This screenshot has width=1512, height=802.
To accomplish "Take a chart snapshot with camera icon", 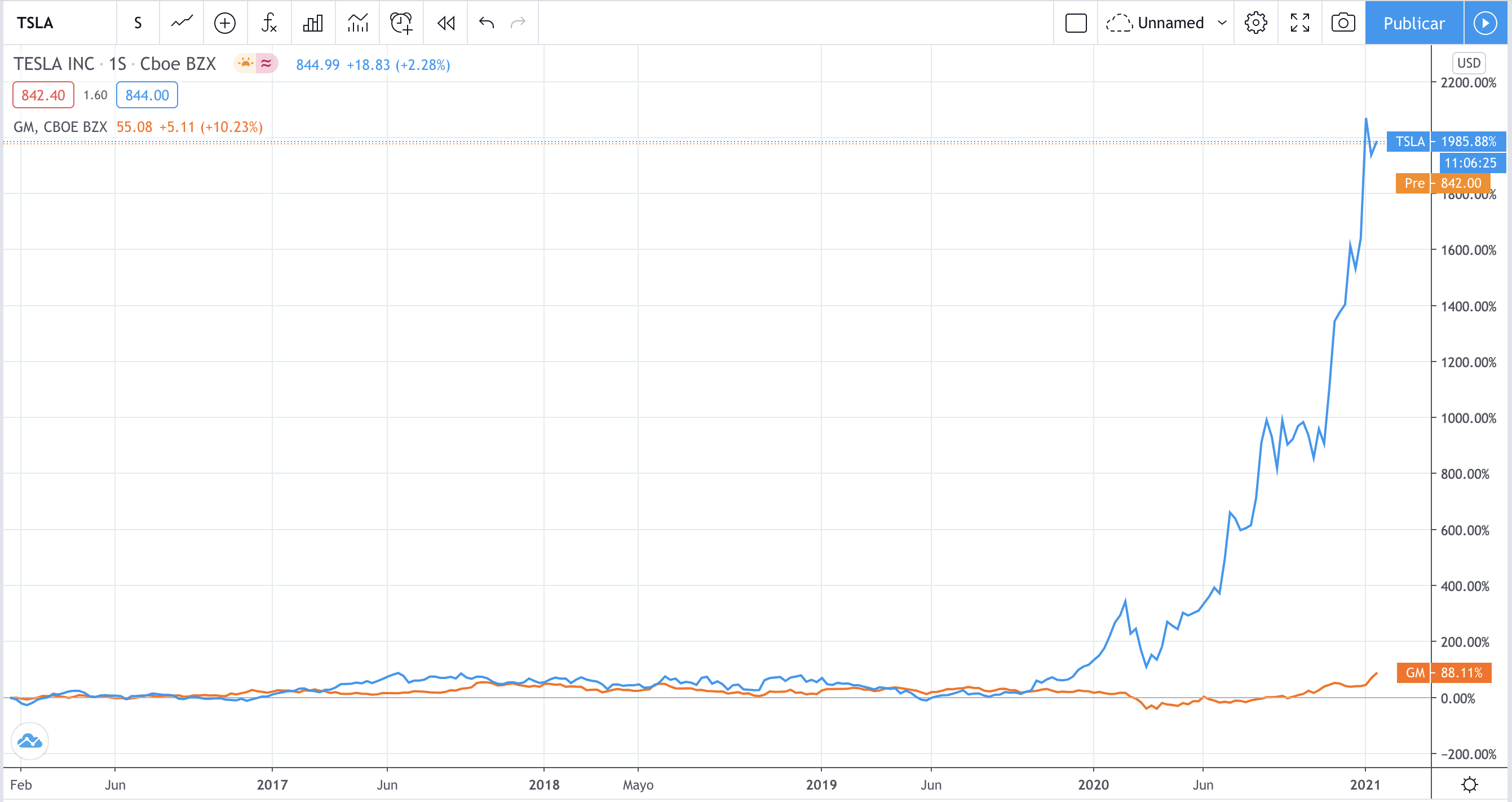I will (x=1343, y=23).
